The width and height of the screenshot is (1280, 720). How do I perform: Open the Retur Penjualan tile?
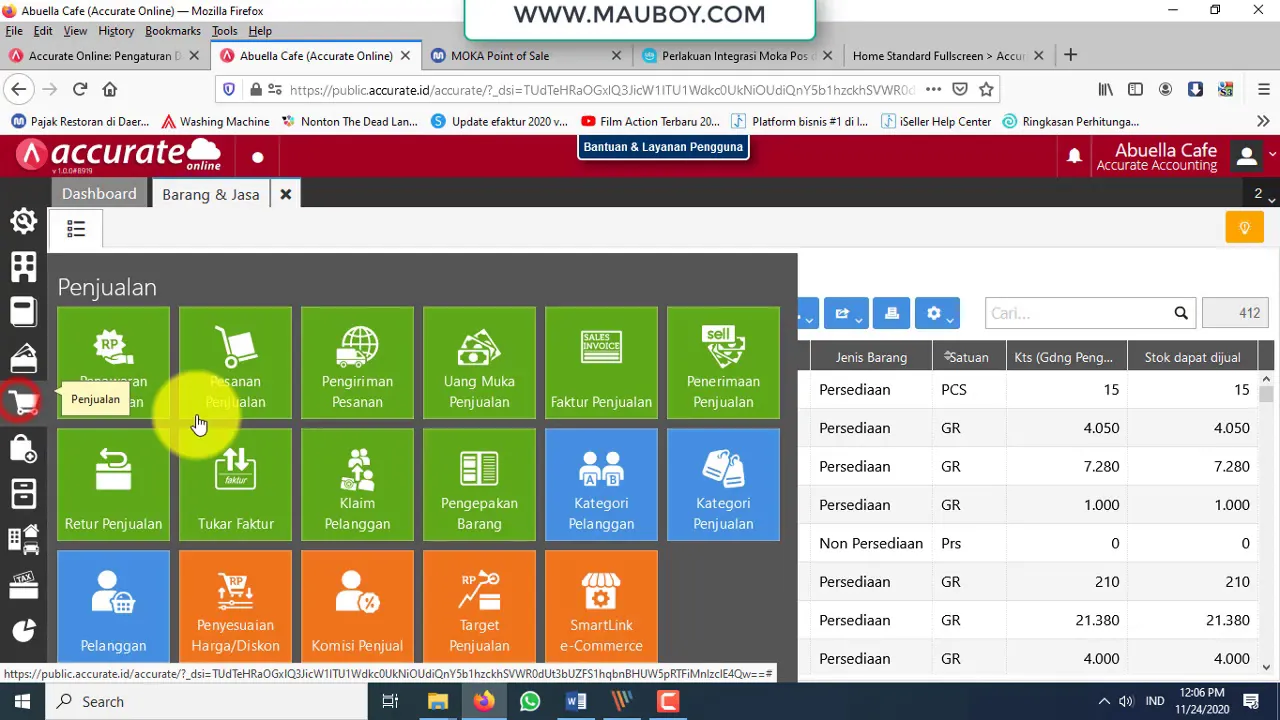point(113,485)
